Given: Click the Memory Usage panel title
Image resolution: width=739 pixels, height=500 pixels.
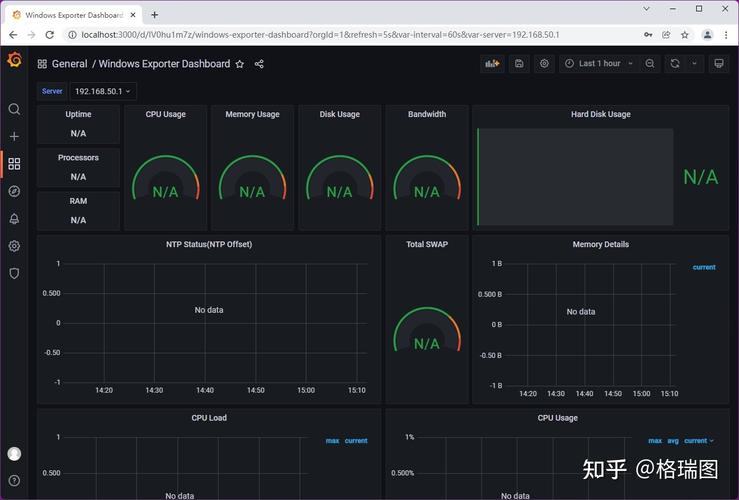Looking at the screenshot, I should (252, 114).
